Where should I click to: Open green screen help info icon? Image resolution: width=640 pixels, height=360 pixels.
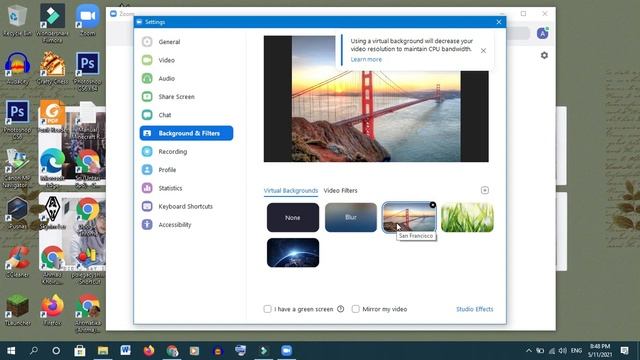tap(340, 309)
